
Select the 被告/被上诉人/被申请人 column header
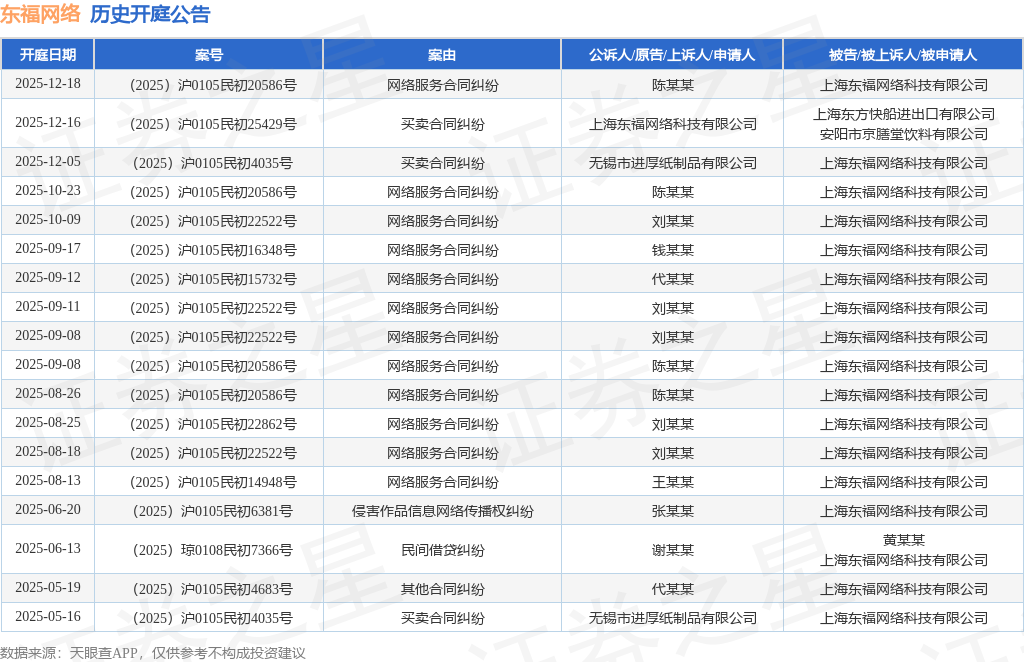pyautogui.click(x=903, y=55)
